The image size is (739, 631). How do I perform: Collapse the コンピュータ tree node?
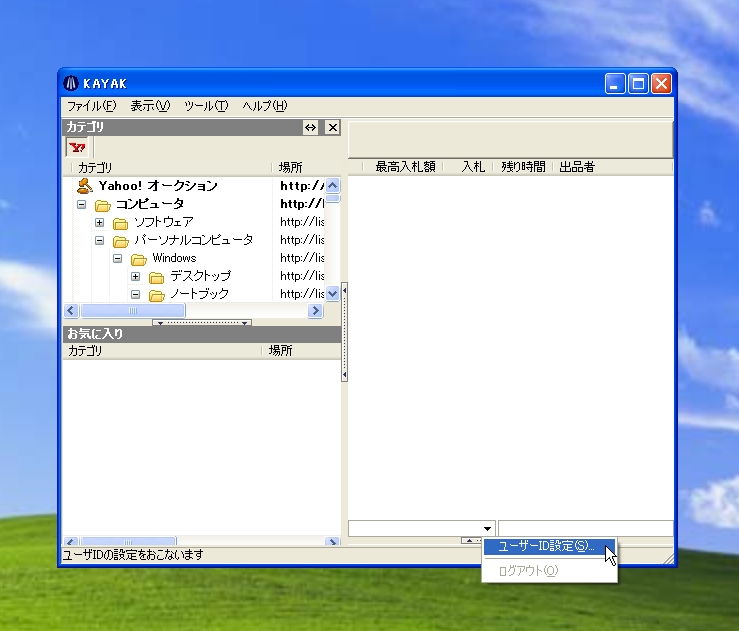(x=82, y=205)
